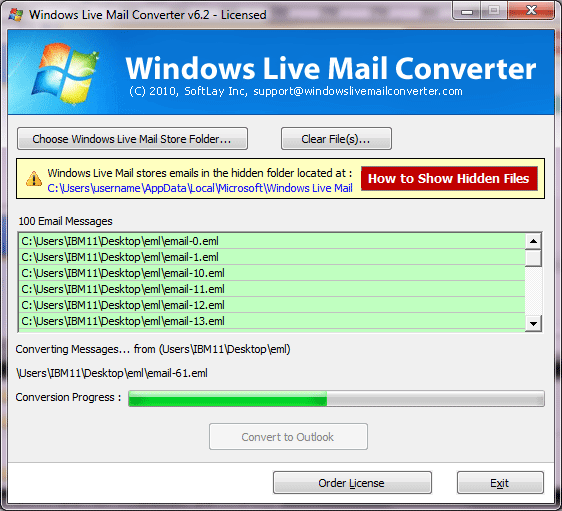Click the Clear File(s) button

pyautogui.click(x=336, y=139)
